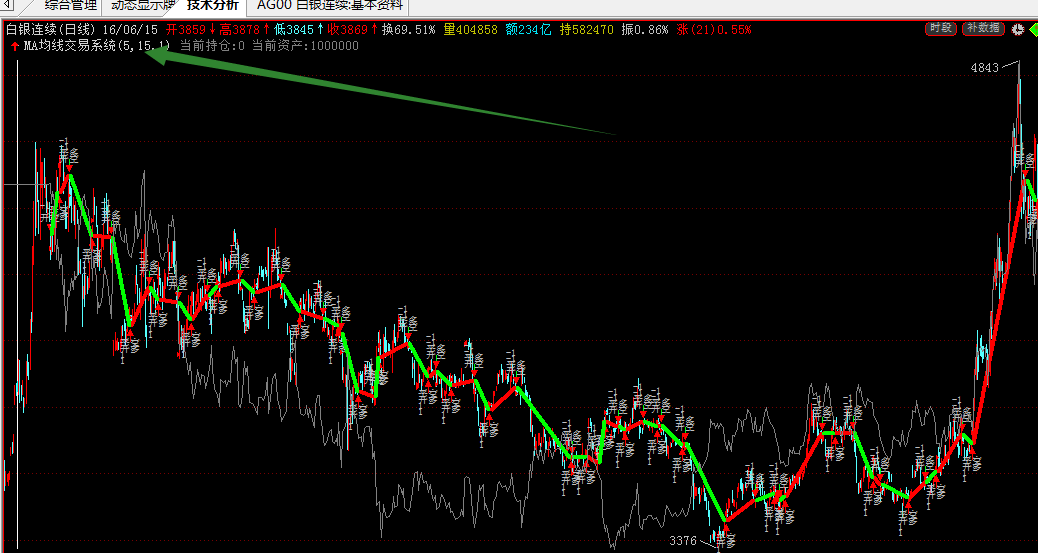Select the 技术分析 tab

click(212, 6)
